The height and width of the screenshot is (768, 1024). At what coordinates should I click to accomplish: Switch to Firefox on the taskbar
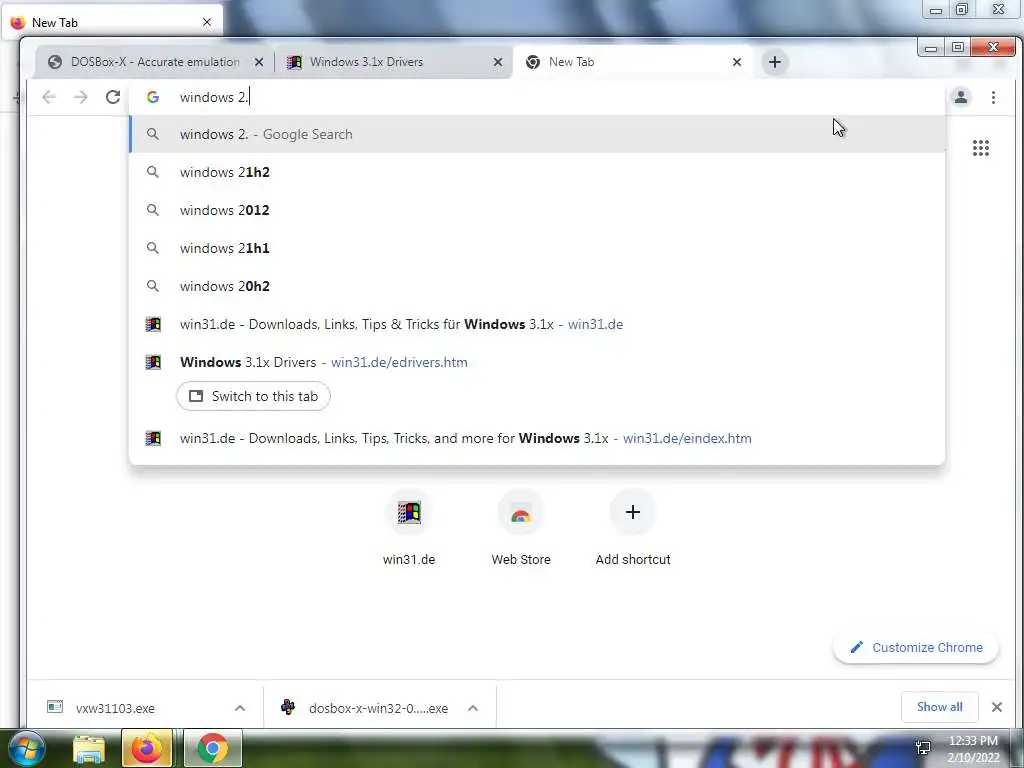pyautogui.click(x=146, y=748)
